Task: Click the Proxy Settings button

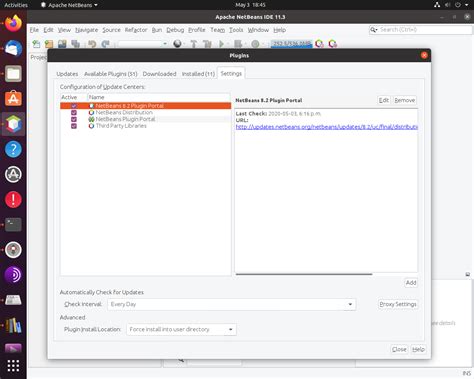Action: [398, 304]
